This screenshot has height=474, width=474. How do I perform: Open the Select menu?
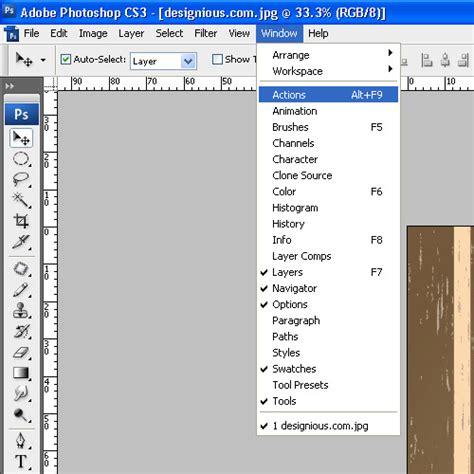pyautogui.click(x=169, y=33)
